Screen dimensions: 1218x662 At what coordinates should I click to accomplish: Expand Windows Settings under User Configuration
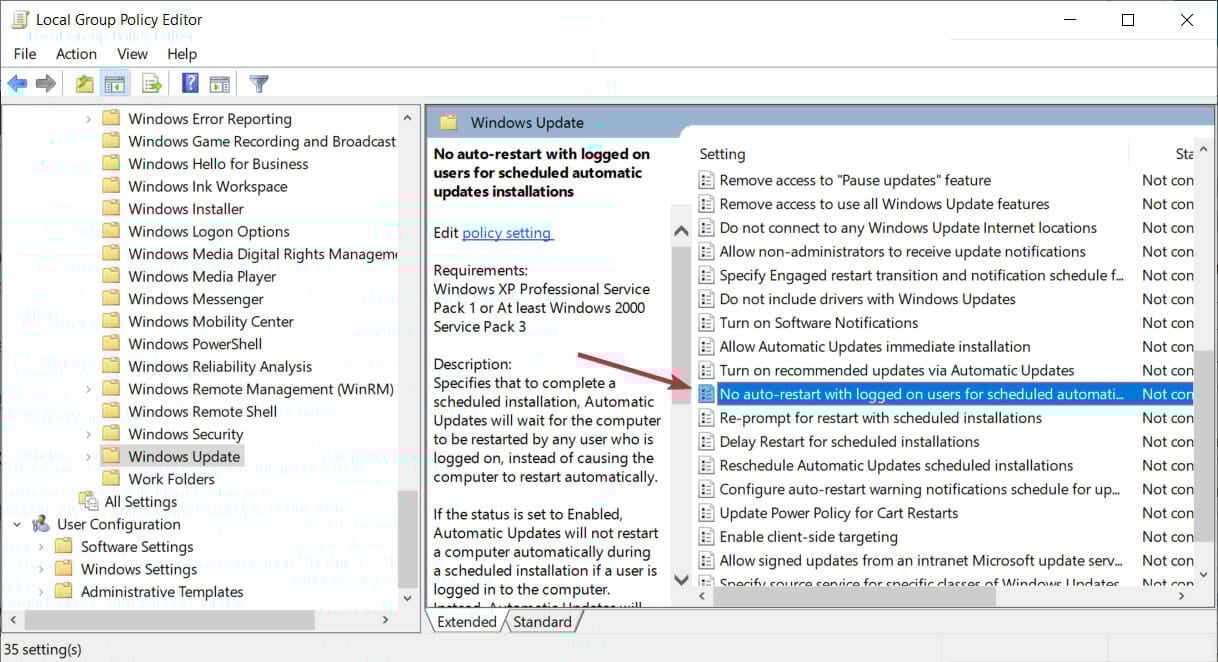pos(41,569)
